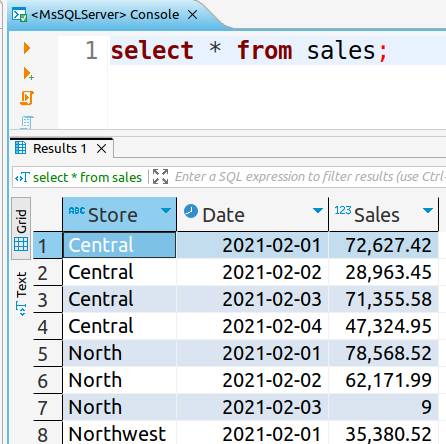Close the Results 1 tab

101,148
